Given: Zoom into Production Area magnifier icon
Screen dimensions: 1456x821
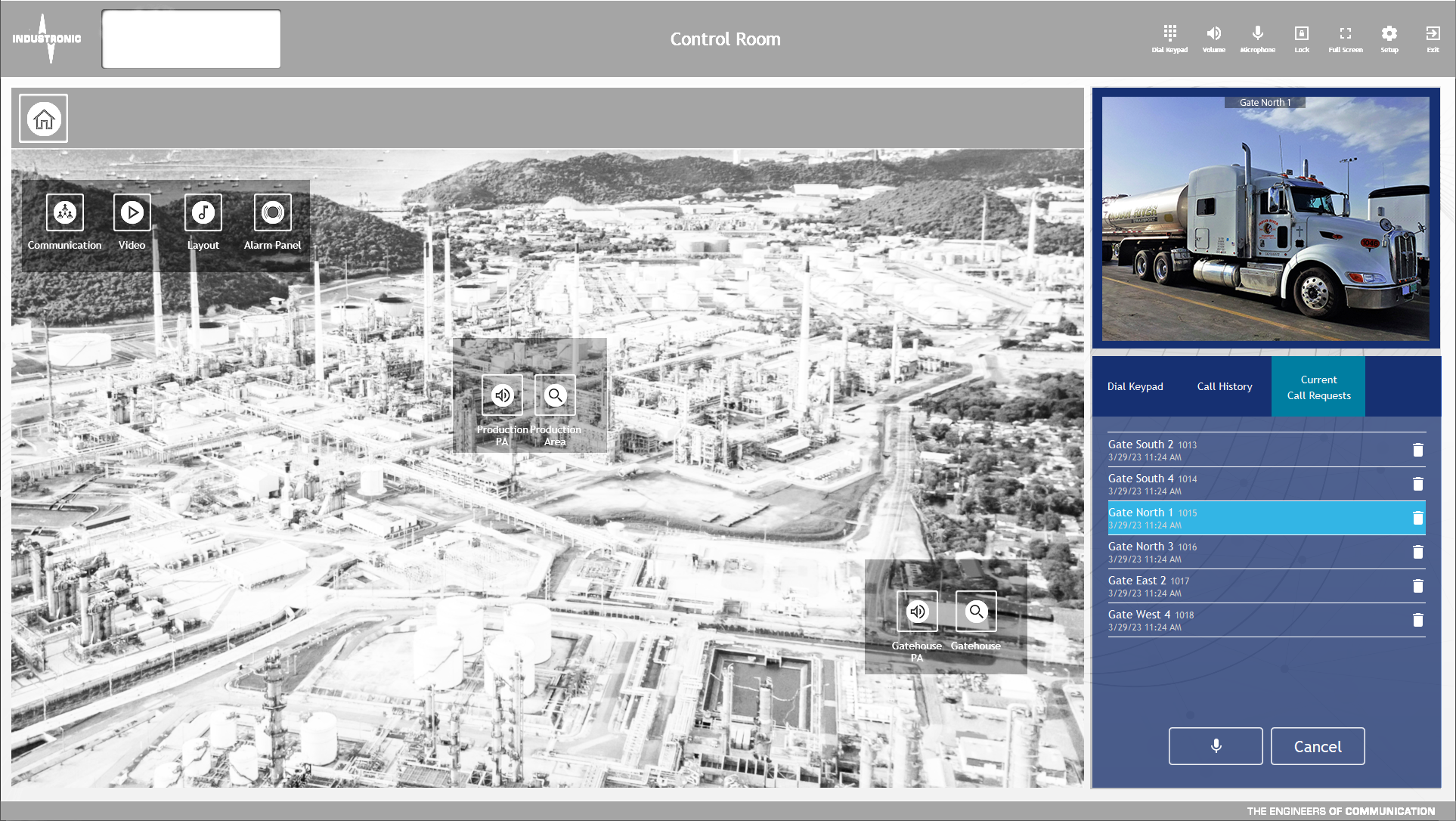Looking at the screenshot, I should click(x=555, y=395).
